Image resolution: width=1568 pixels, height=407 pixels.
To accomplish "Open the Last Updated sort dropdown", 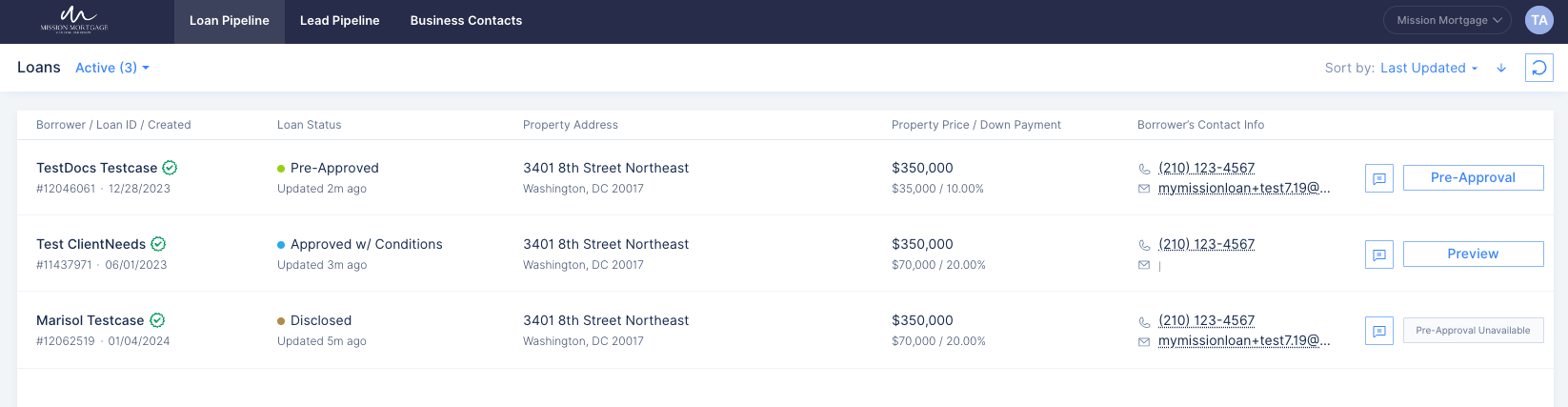I will (x=1429, y=68).
